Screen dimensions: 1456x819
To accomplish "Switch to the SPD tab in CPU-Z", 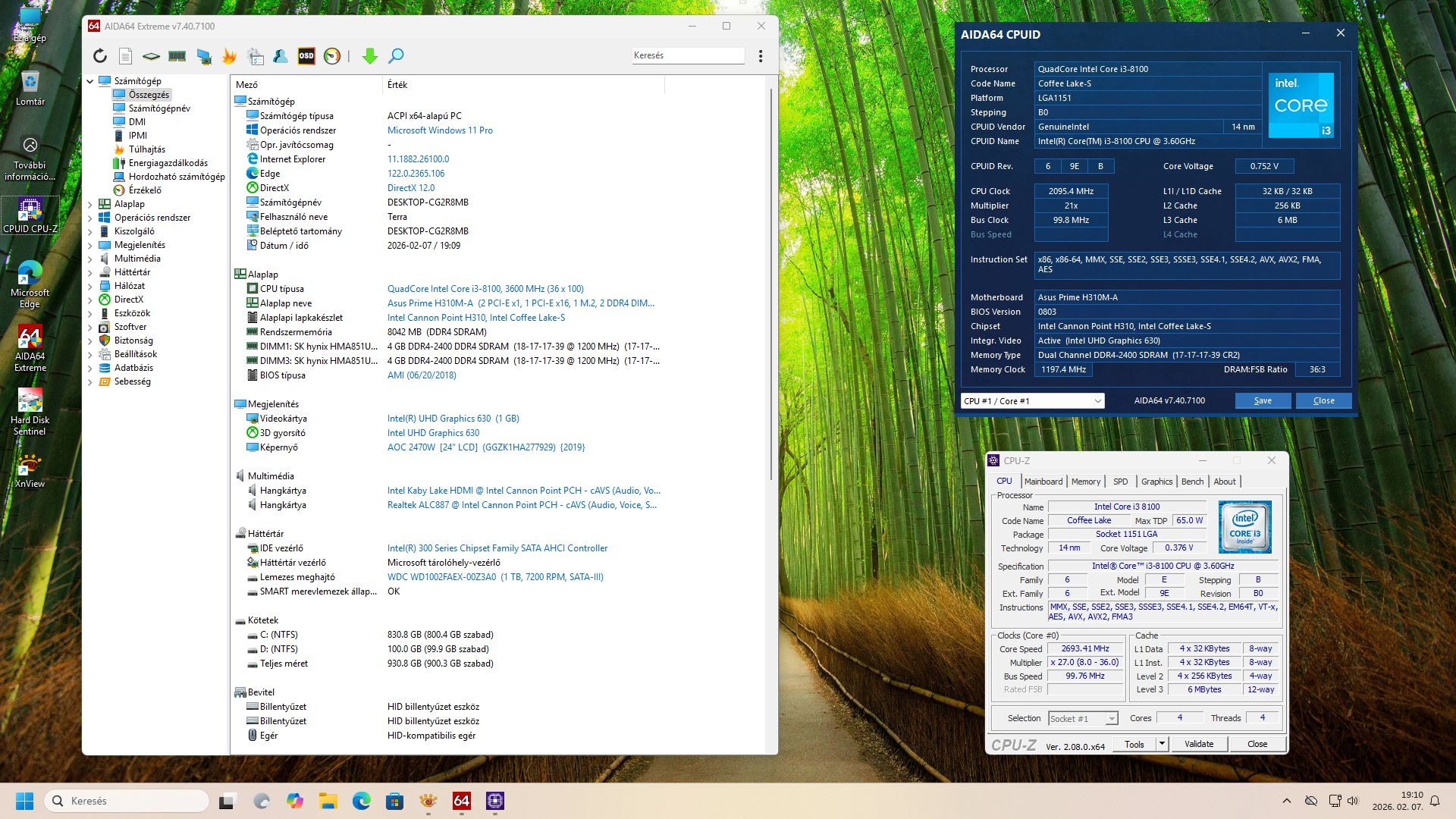I will [x=1120, y=482].
